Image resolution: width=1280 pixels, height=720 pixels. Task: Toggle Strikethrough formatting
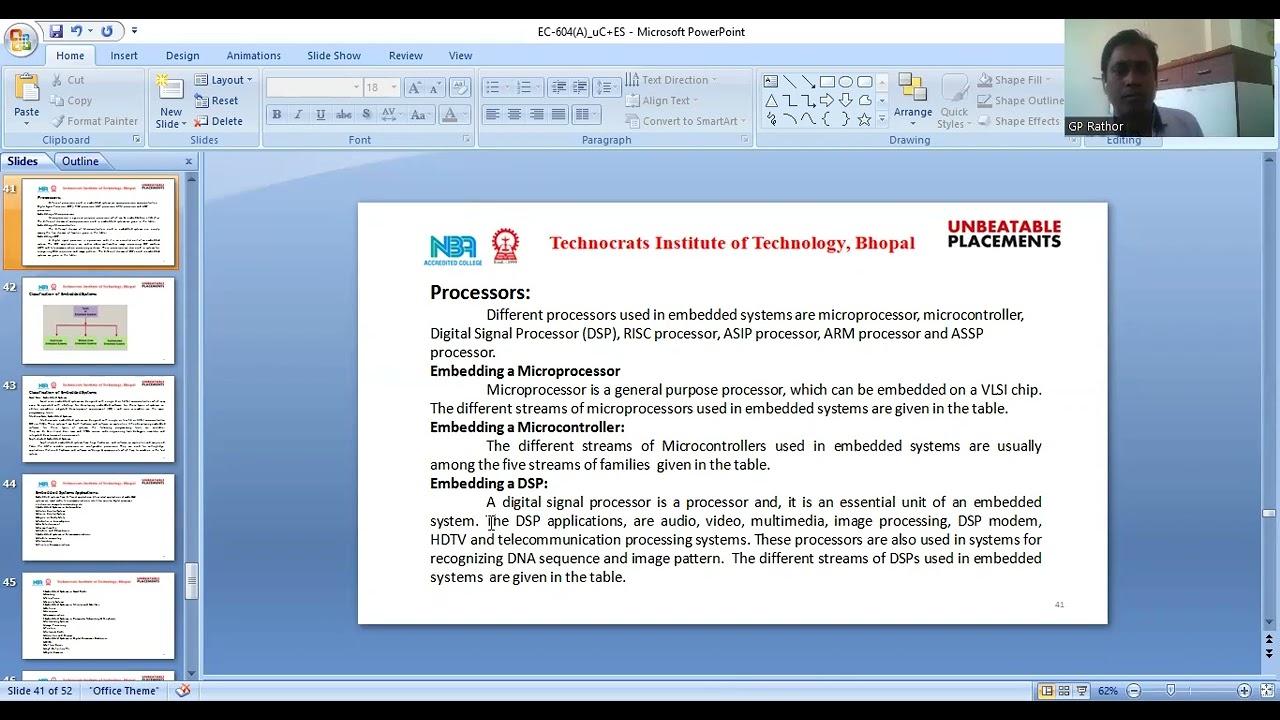coord(344,115)
